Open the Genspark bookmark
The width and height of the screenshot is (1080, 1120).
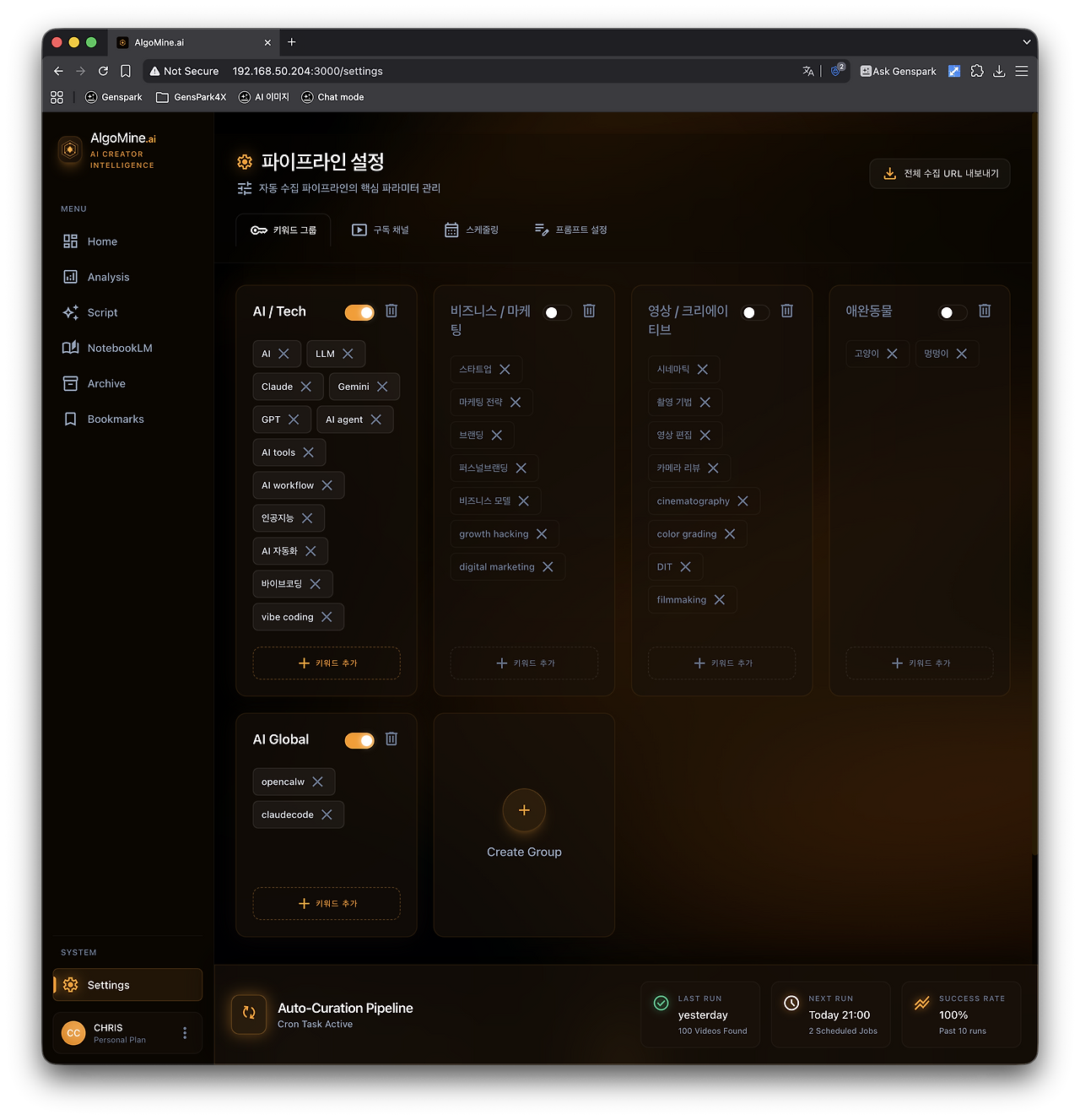pyautogui.click(x=113, y=97)
